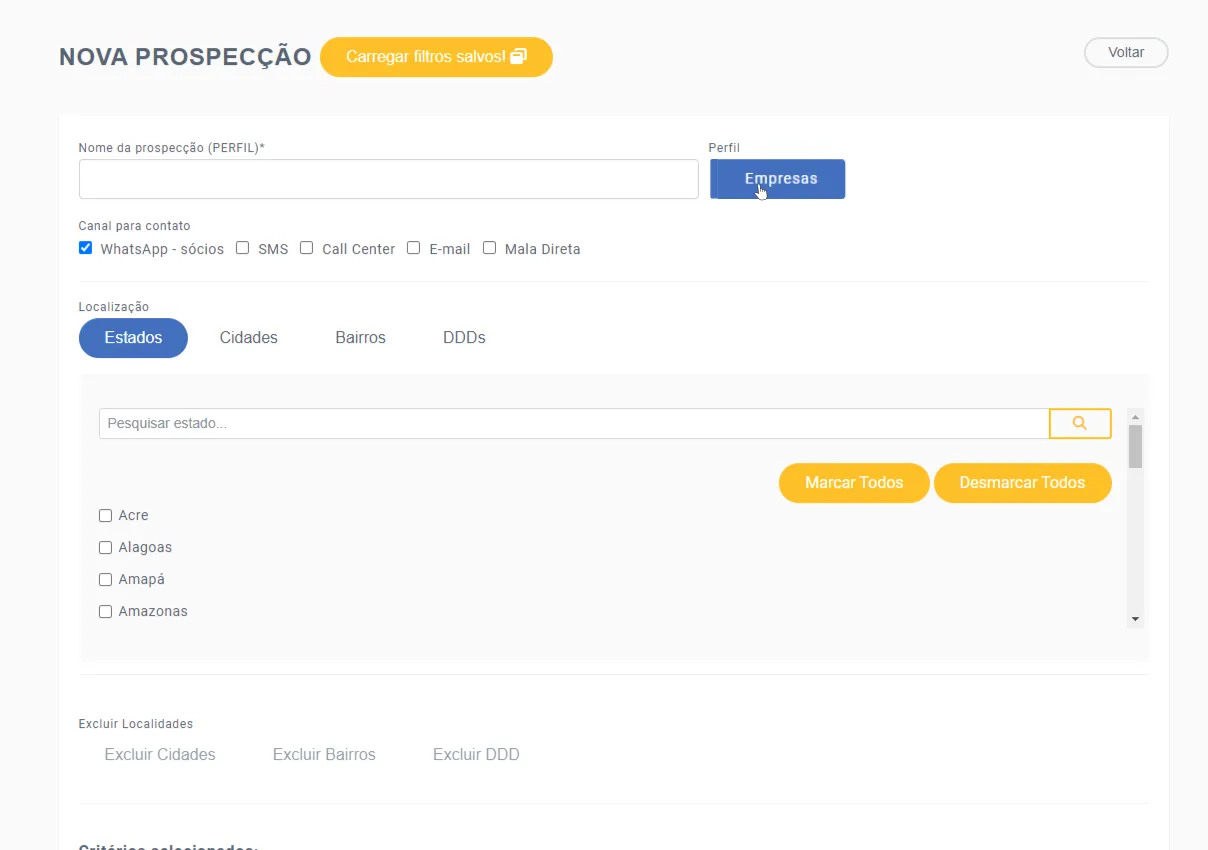Click the state list scrollbar thumb
This screenshot has height=850, width=1208.
[1135, 446]
